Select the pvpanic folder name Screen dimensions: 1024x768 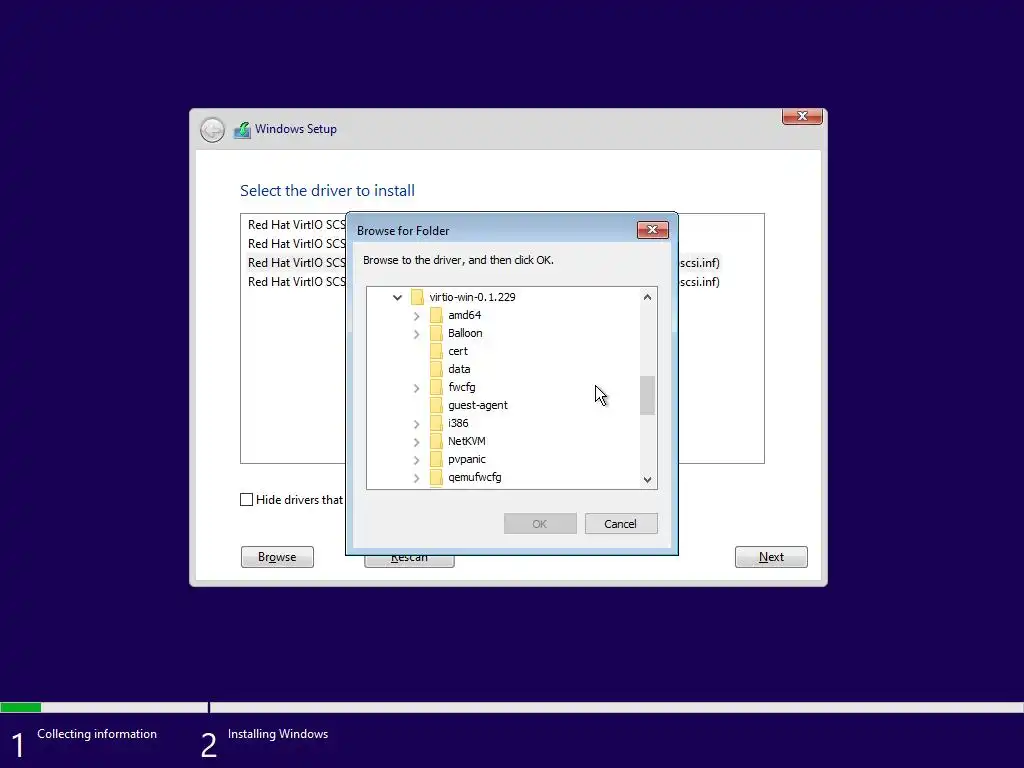tap(466, 459)
